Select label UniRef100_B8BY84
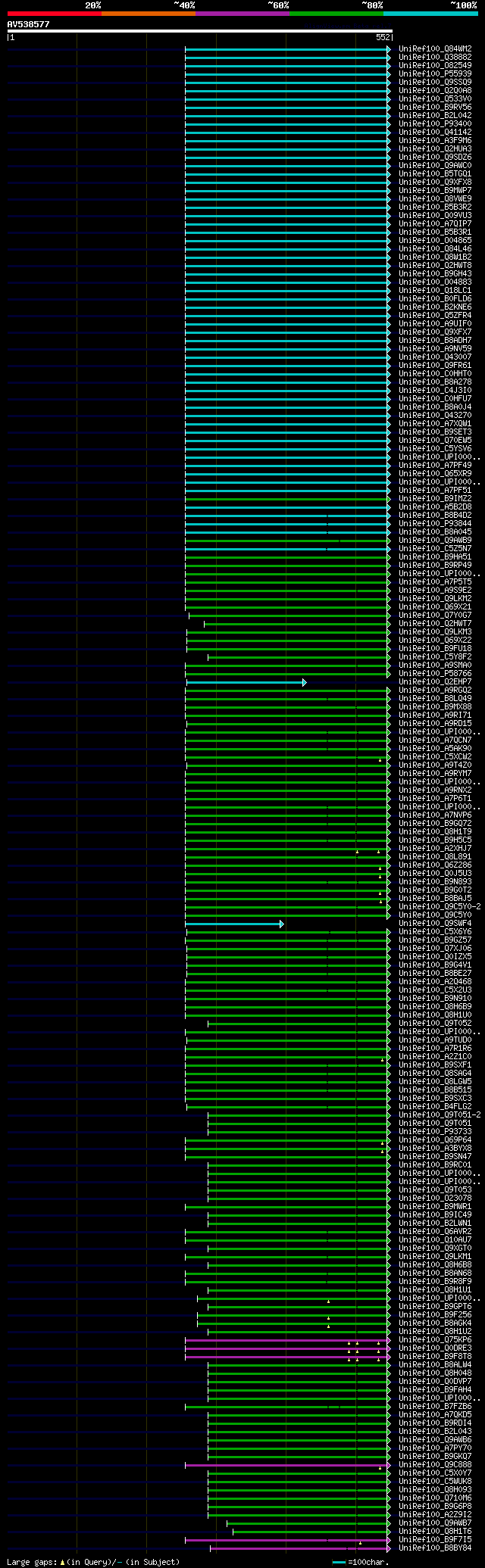 435,1548
